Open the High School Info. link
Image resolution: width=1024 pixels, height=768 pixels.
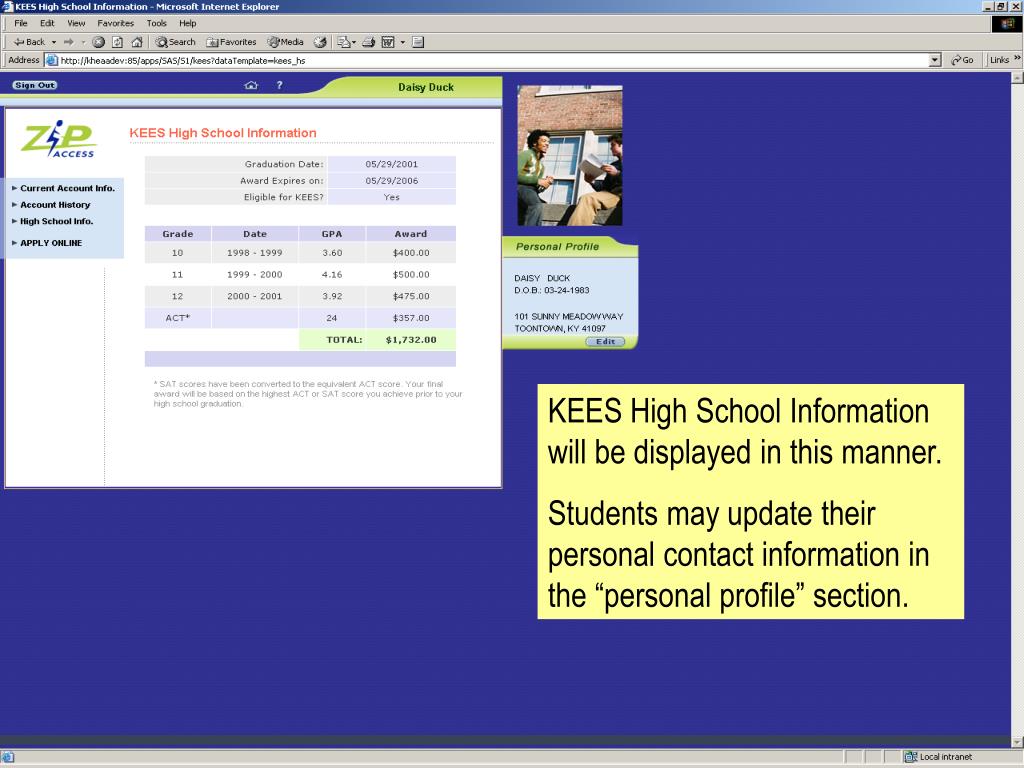(56, 221)
